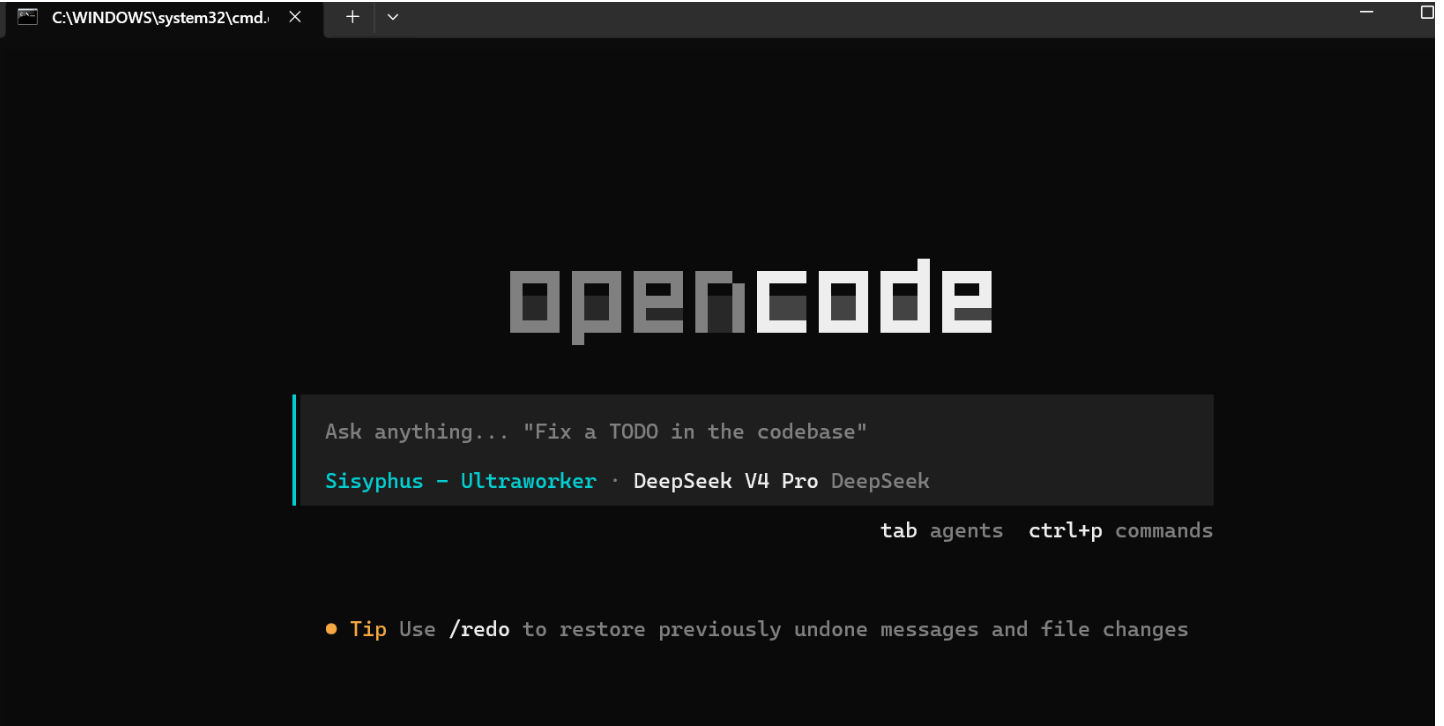Image resolution: width=1444 pixels, height=726 pixels.
Task: Click the Sisyphus - Ultraworker agent label
Action: tap(461, 481)
